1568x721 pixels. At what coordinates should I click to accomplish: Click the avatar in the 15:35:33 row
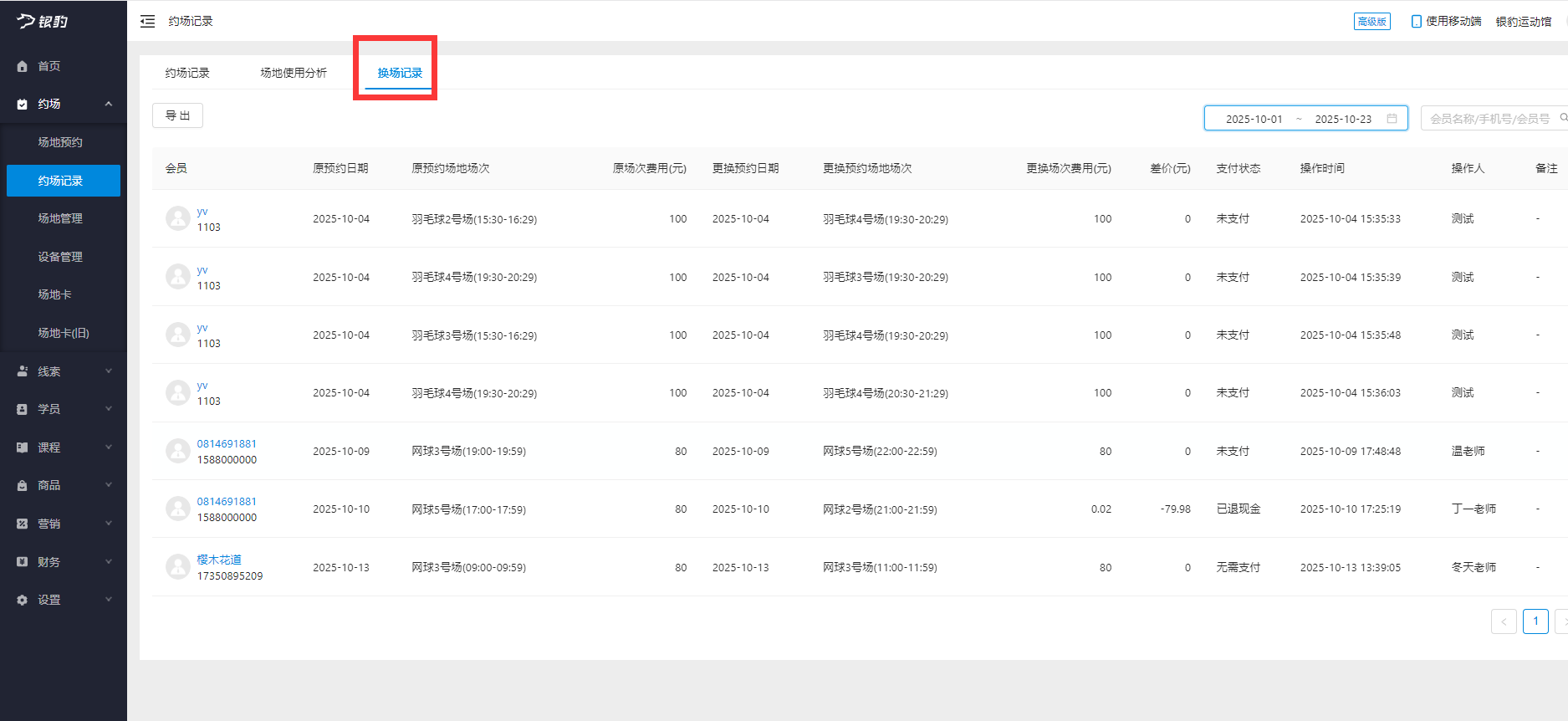point(178,218)
